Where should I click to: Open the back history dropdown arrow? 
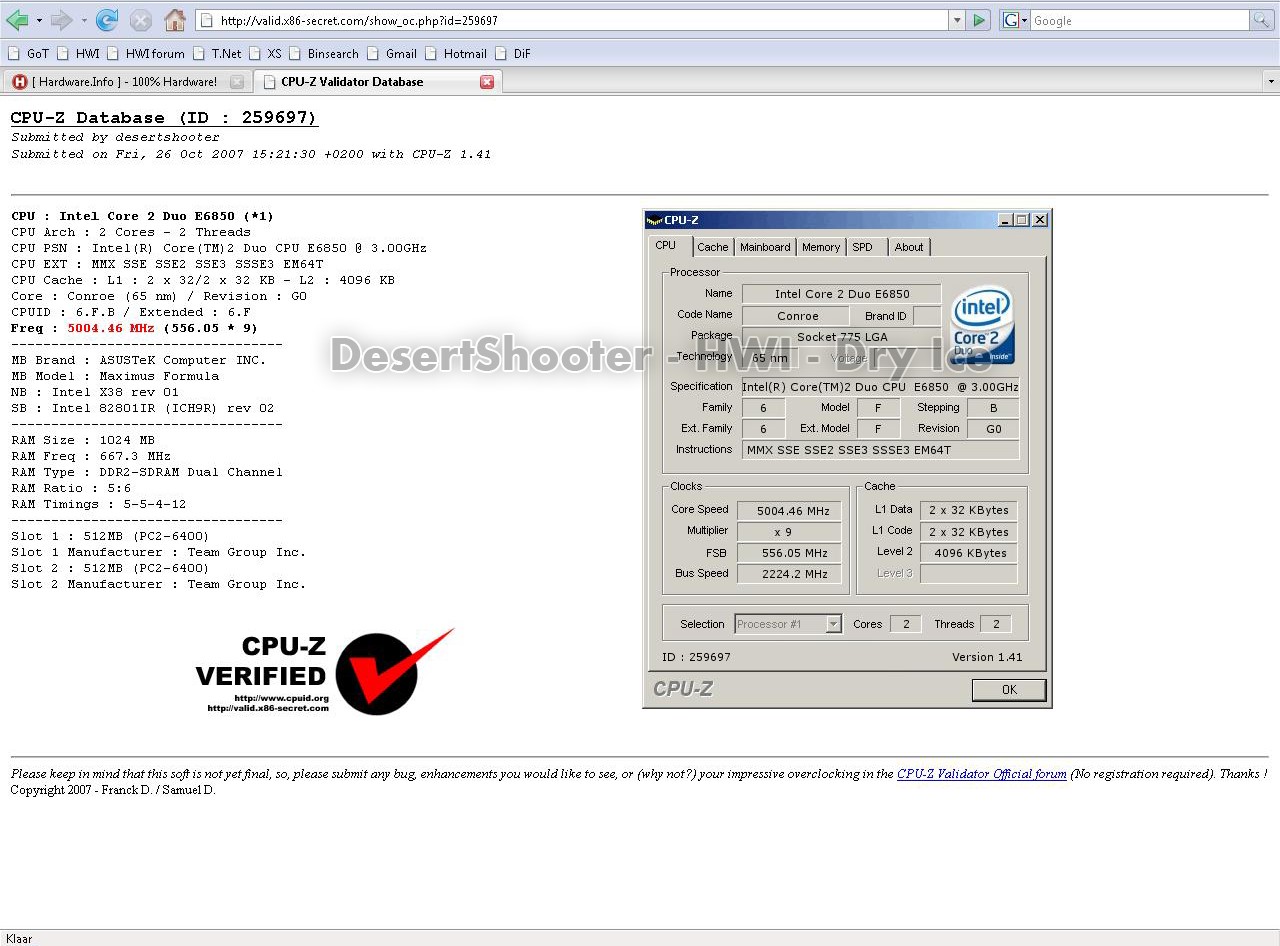point(39,20)
